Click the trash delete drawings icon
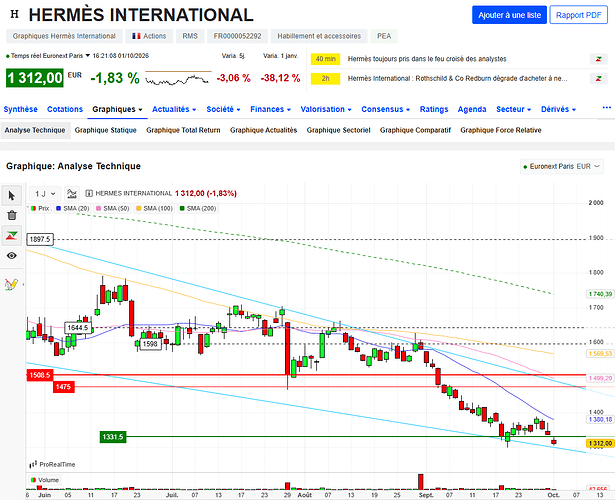Viewport: 615px width, 500px height. tap(12, 215)
